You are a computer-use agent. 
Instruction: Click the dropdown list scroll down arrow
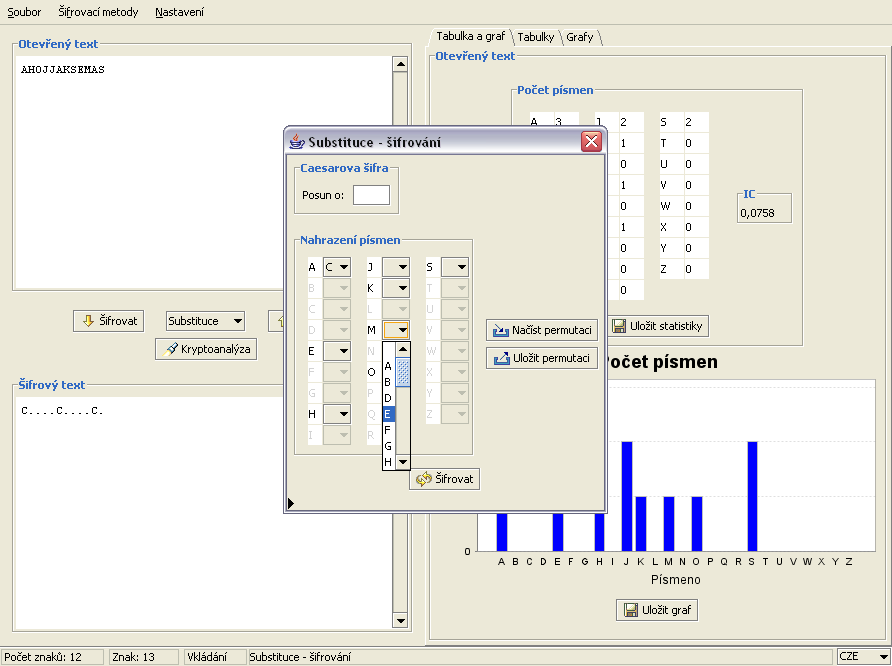tap(403, 462)
